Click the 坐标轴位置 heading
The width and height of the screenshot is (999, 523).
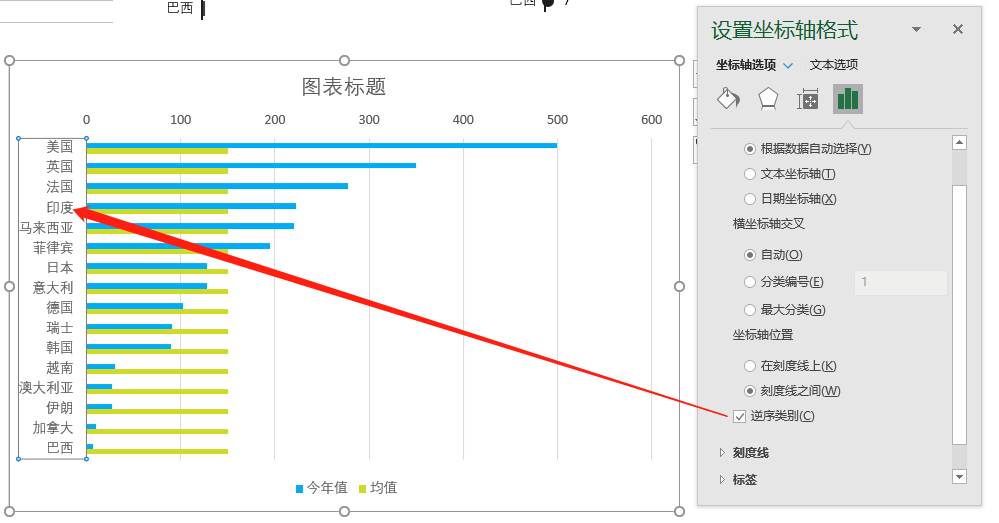coord(763,334)
